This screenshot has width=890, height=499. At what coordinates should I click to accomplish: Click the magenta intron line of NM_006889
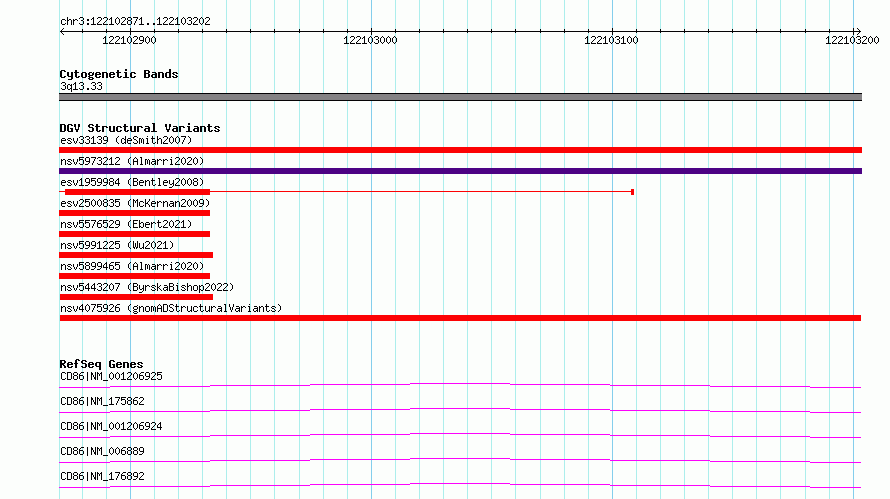click(460, 460)
